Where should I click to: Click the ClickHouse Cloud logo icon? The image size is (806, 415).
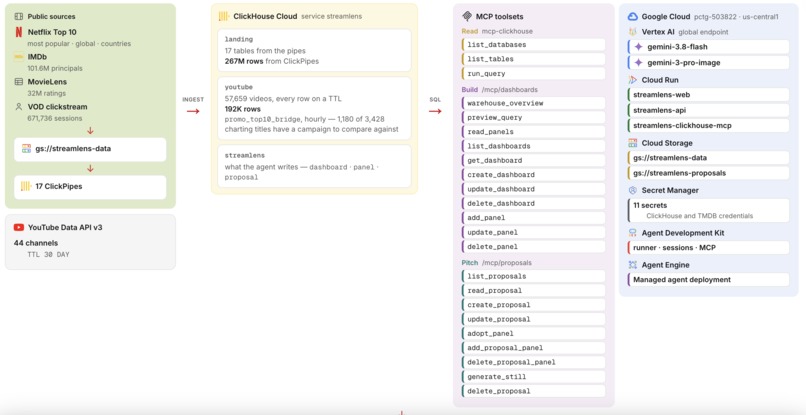click(224, 16)
